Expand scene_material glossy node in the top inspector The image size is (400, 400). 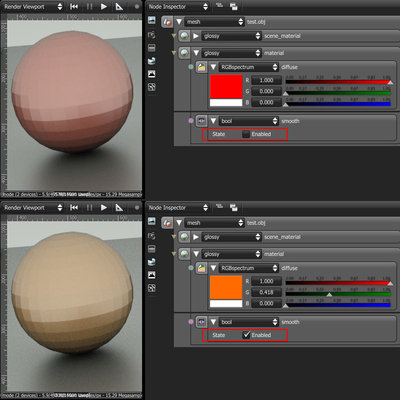tap(196, 36)
